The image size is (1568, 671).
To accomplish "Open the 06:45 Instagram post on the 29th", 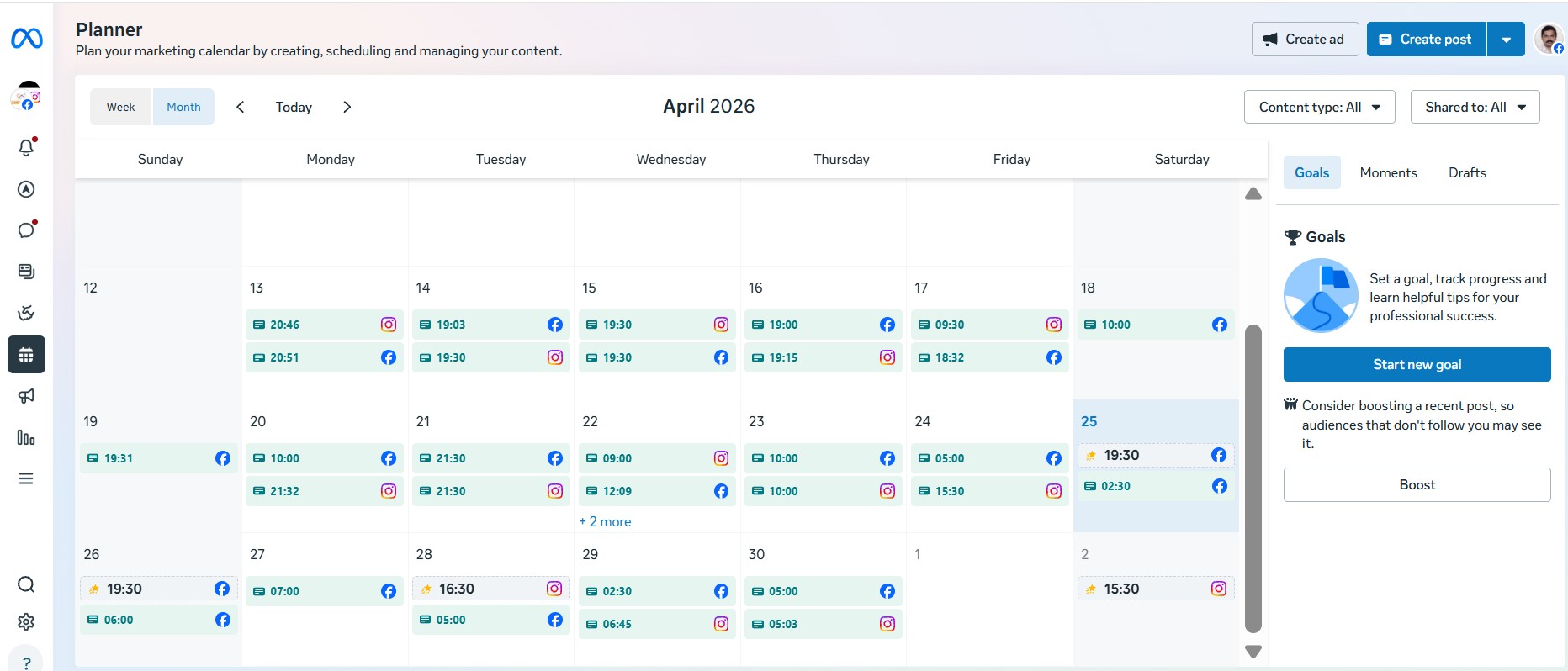I will pos(657,624).
